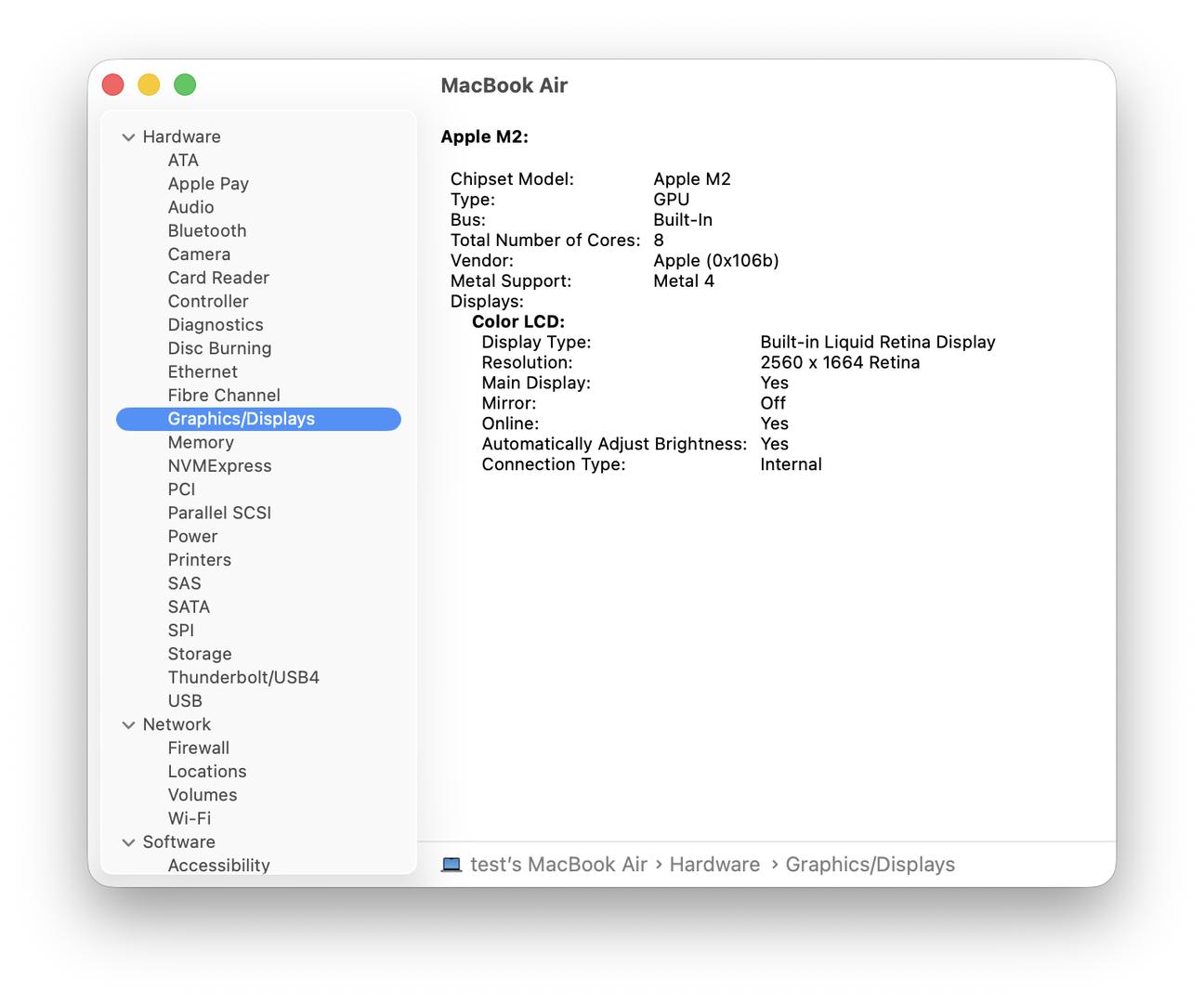
Task: Click the MacBook Air window title
Action: tap(504, 85)
